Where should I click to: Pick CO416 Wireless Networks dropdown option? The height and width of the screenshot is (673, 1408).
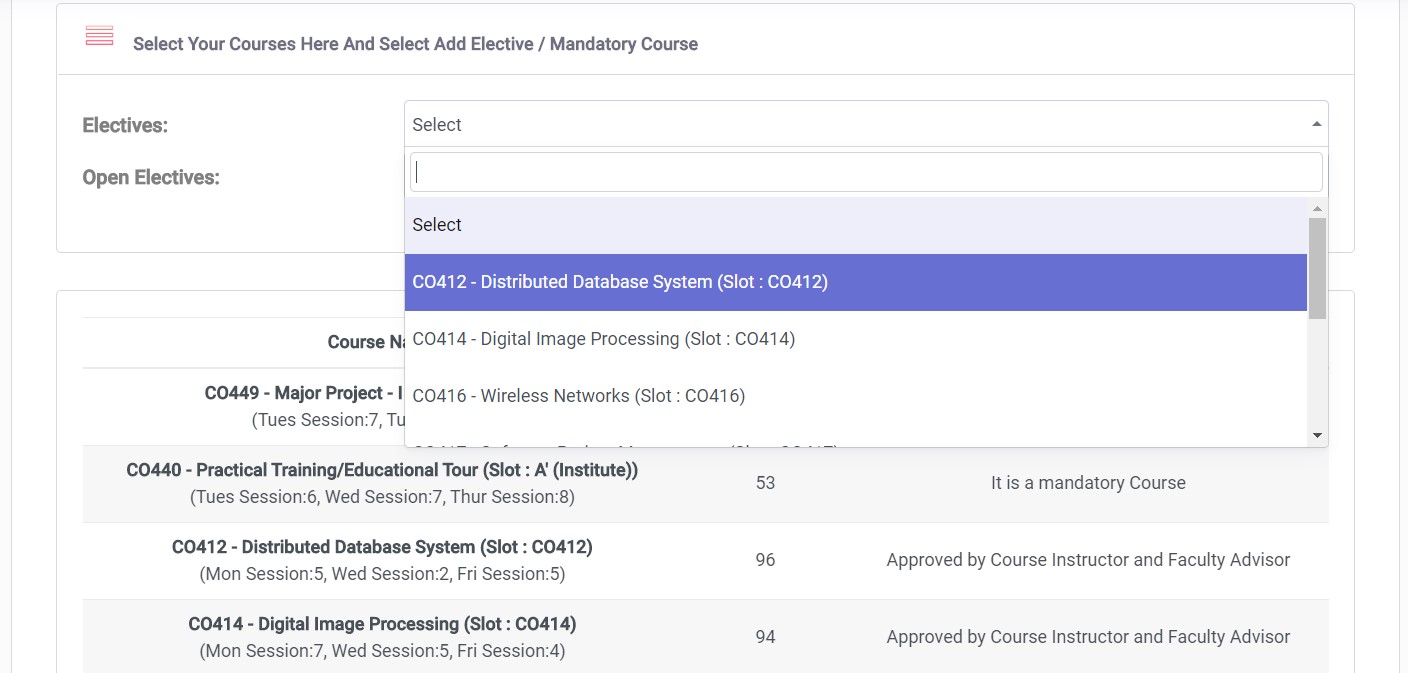(856, 396)
